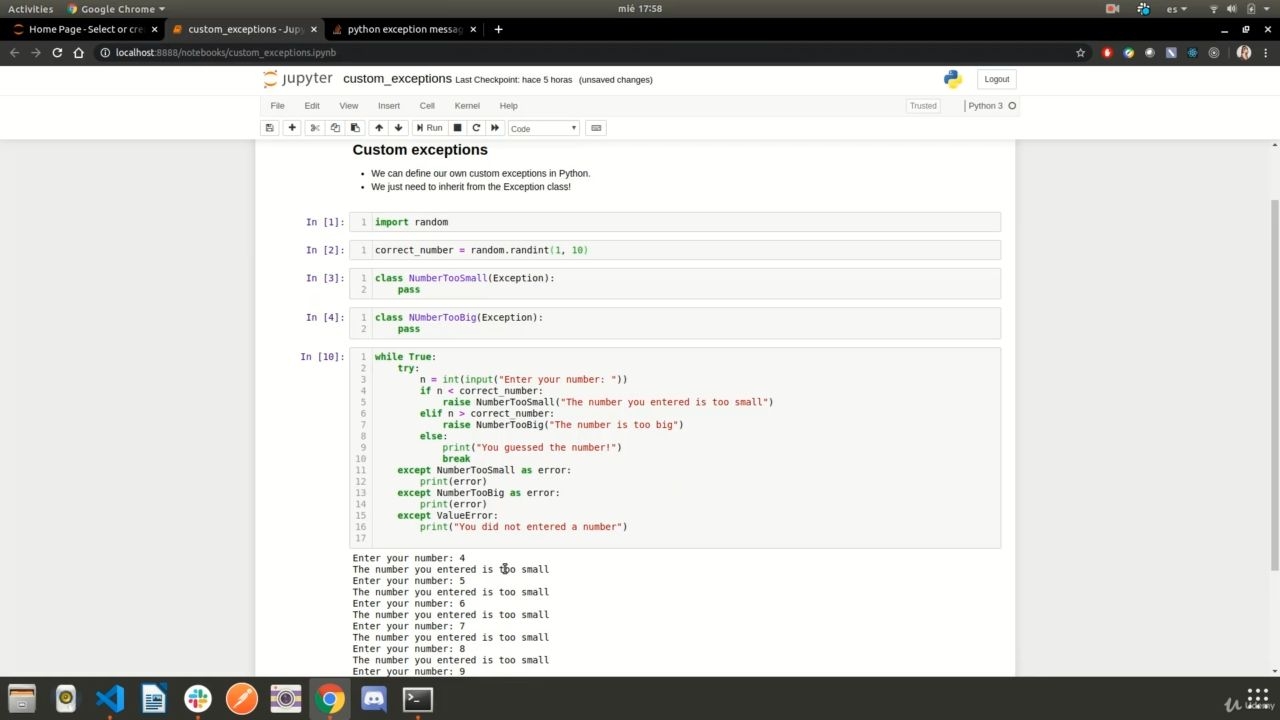Open Google Chrome from the dock
This screenshot has height=720, width=1280.
tap(330, 698)
